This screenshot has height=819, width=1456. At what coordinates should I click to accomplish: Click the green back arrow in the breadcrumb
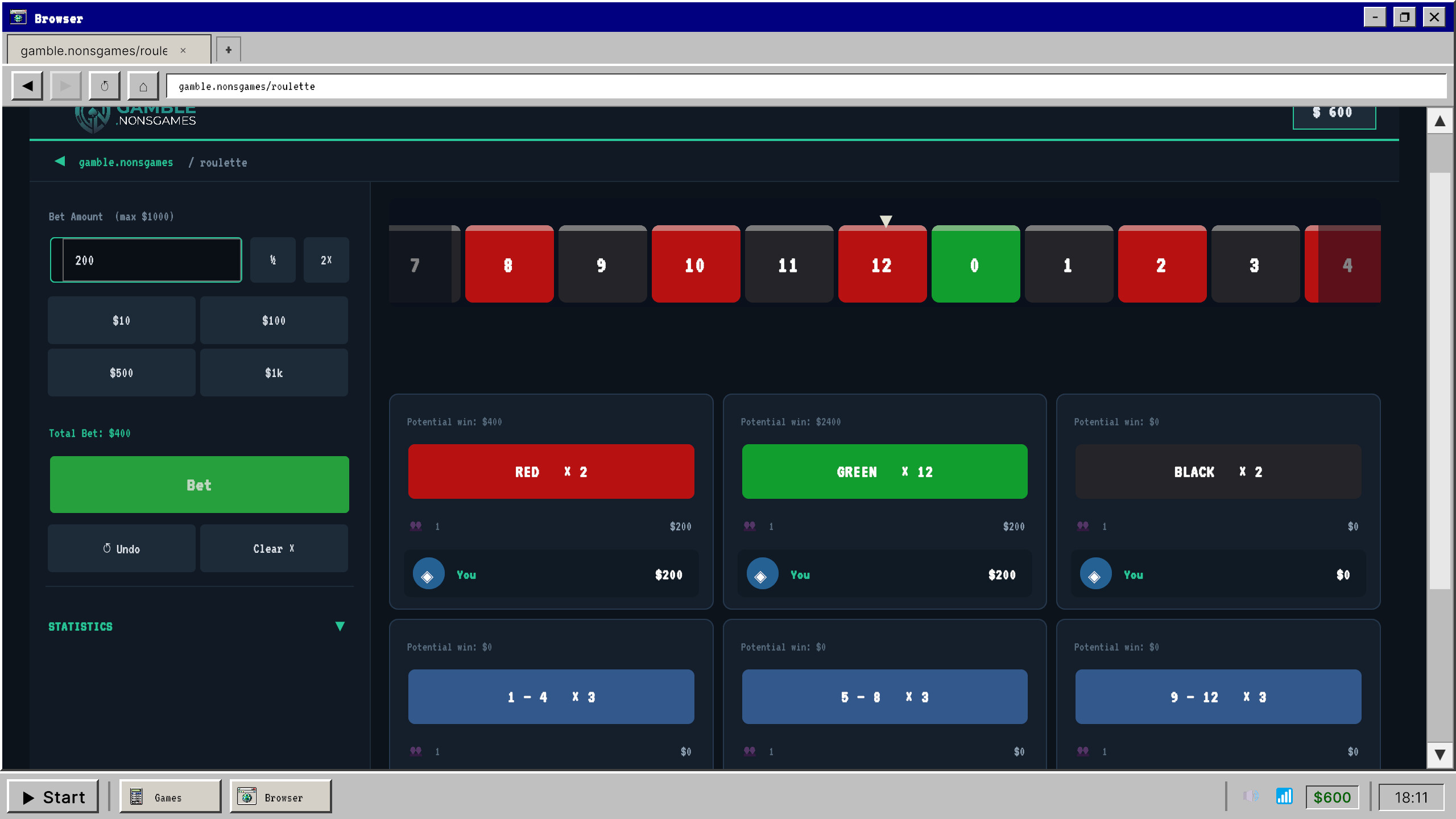point(60,162)
